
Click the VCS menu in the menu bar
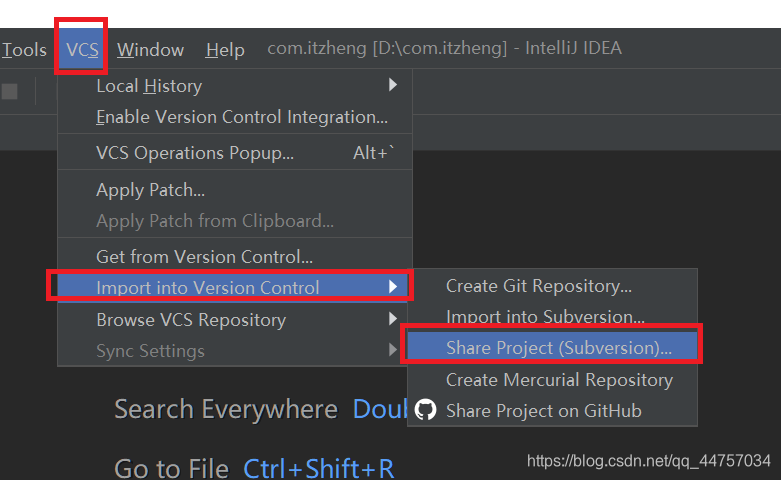point(82,50)
